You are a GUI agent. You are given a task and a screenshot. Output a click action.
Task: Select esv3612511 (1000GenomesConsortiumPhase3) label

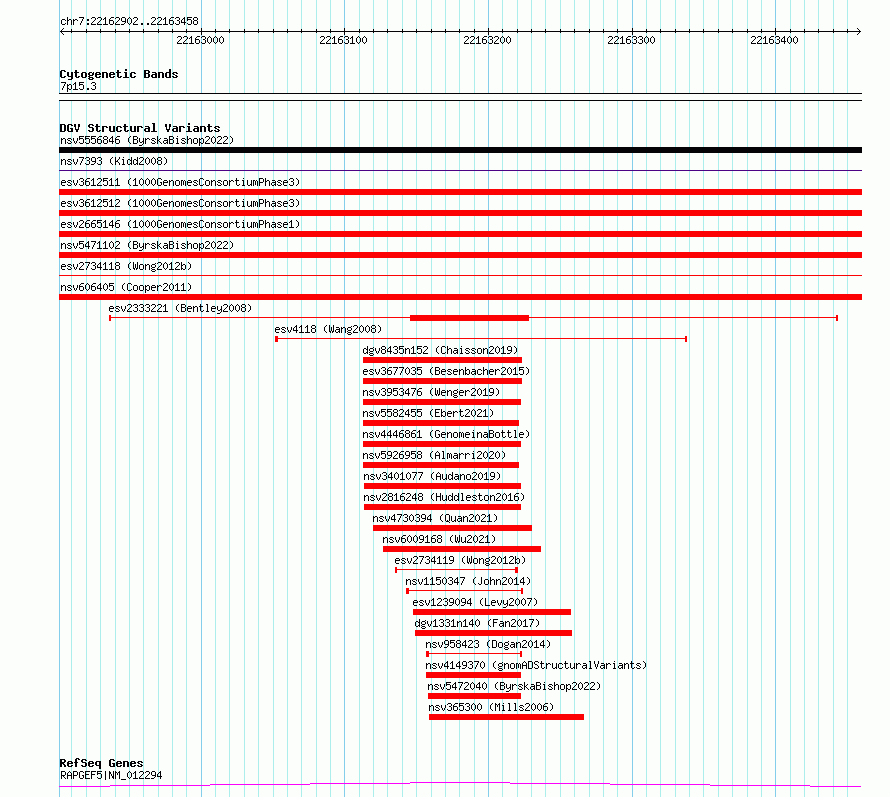180,182
